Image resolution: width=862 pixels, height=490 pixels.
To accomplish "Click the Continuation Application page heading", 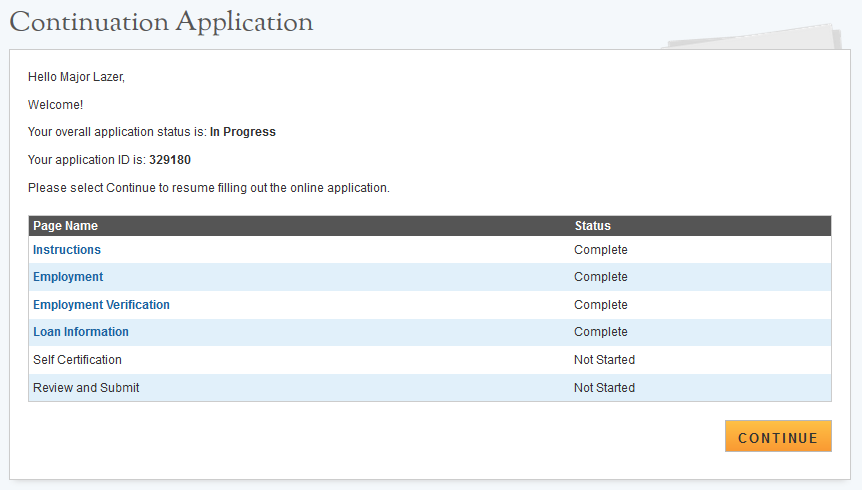I will click(161, 22).
